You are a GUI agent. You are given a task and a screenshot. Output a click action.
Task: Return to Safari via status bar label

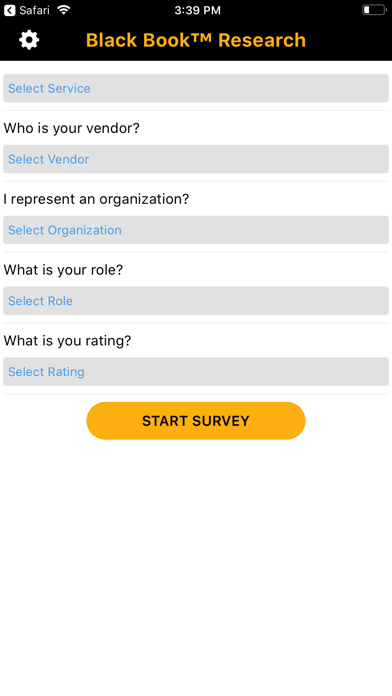pos(34,10)
